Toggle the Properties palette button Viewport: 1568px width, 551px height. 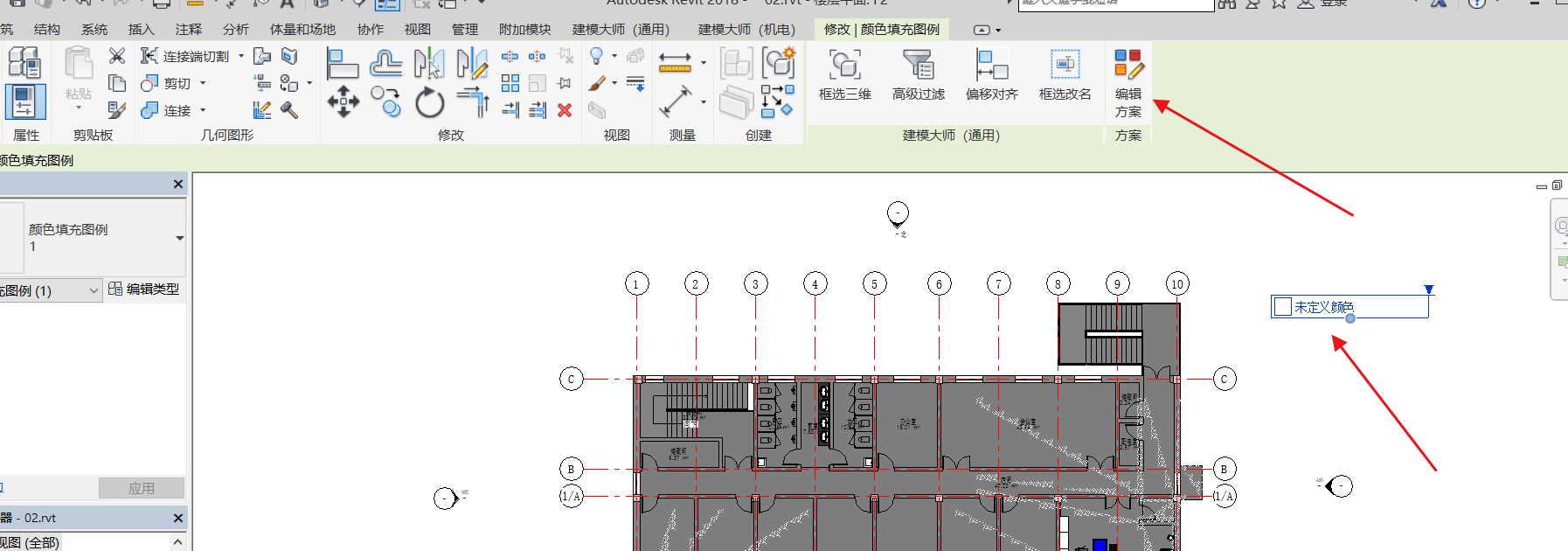(x=24, y=102)
